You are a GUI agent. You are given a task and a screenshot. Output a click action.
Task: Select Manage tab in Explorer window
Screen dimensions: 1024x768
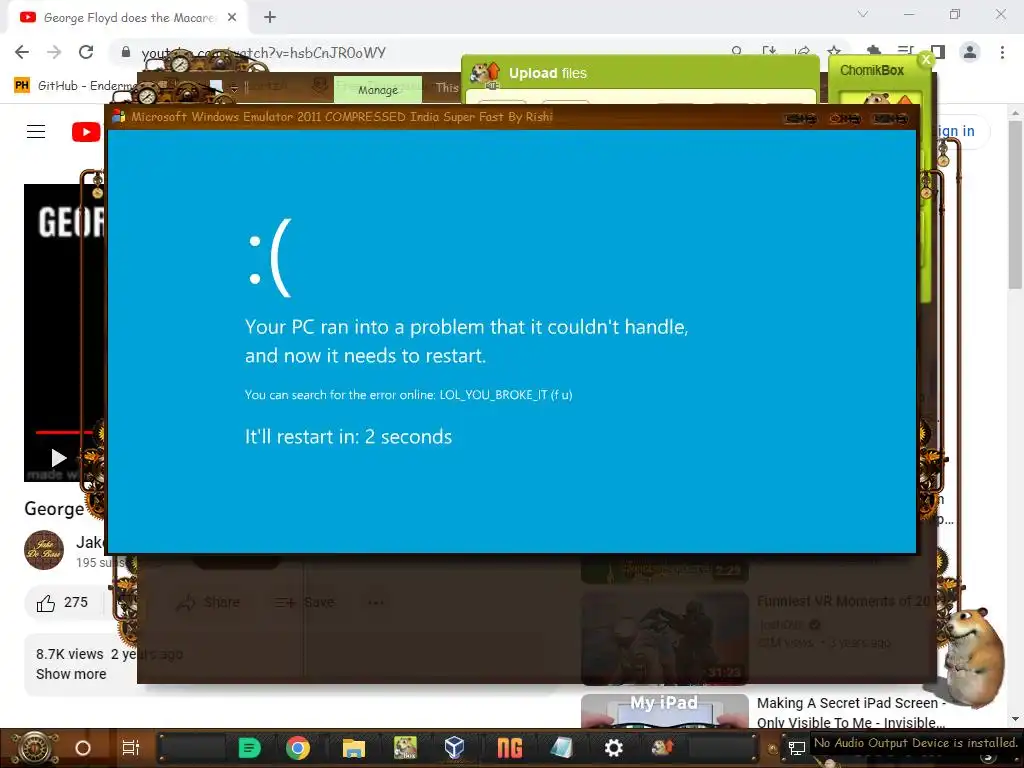point(377,89)
